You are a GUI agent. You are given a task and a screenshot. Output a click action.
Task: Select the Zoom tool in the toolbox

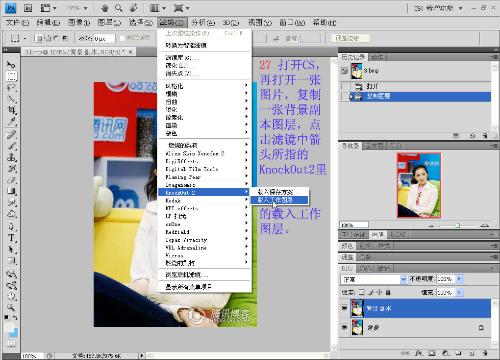click(11, 307)
